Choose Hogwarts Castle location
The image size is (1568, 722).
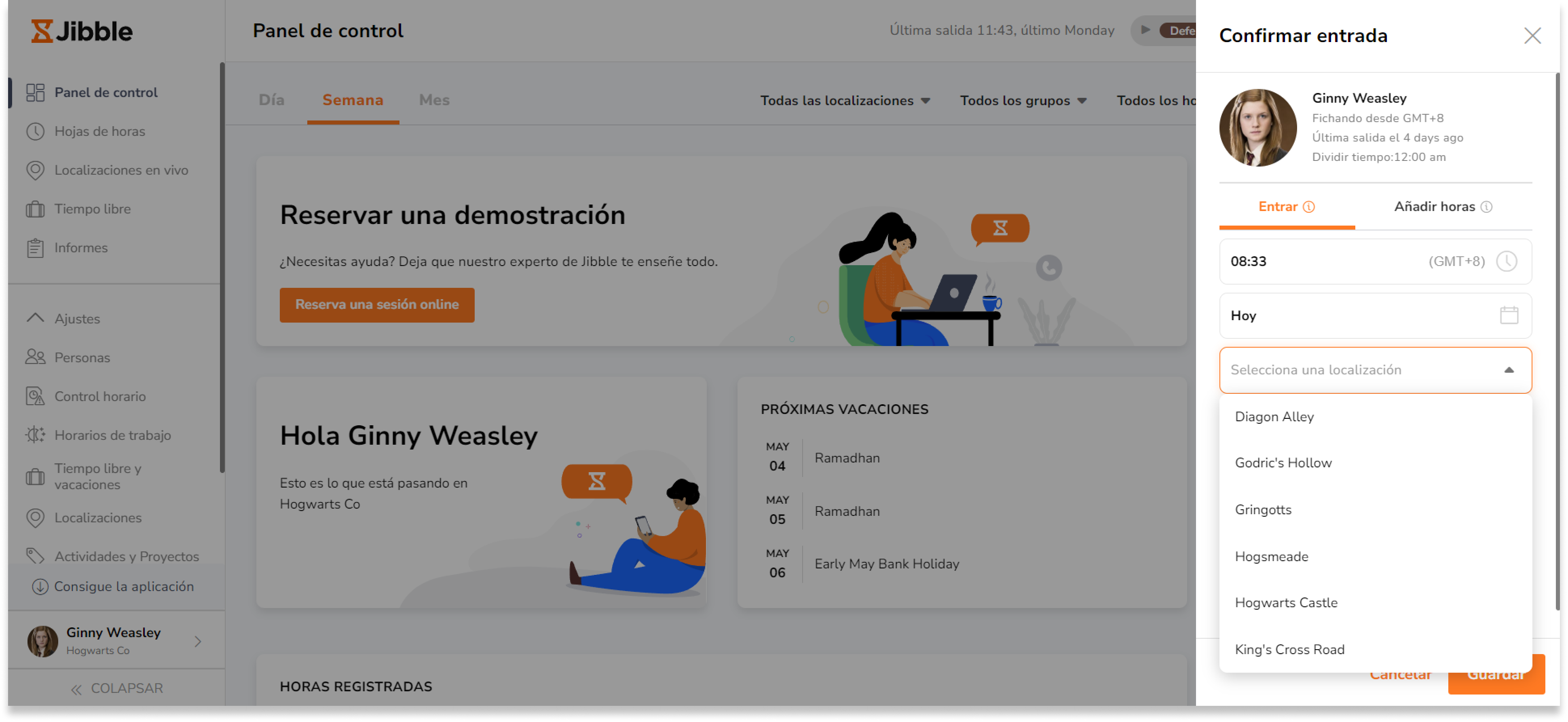coord(1376,603)
